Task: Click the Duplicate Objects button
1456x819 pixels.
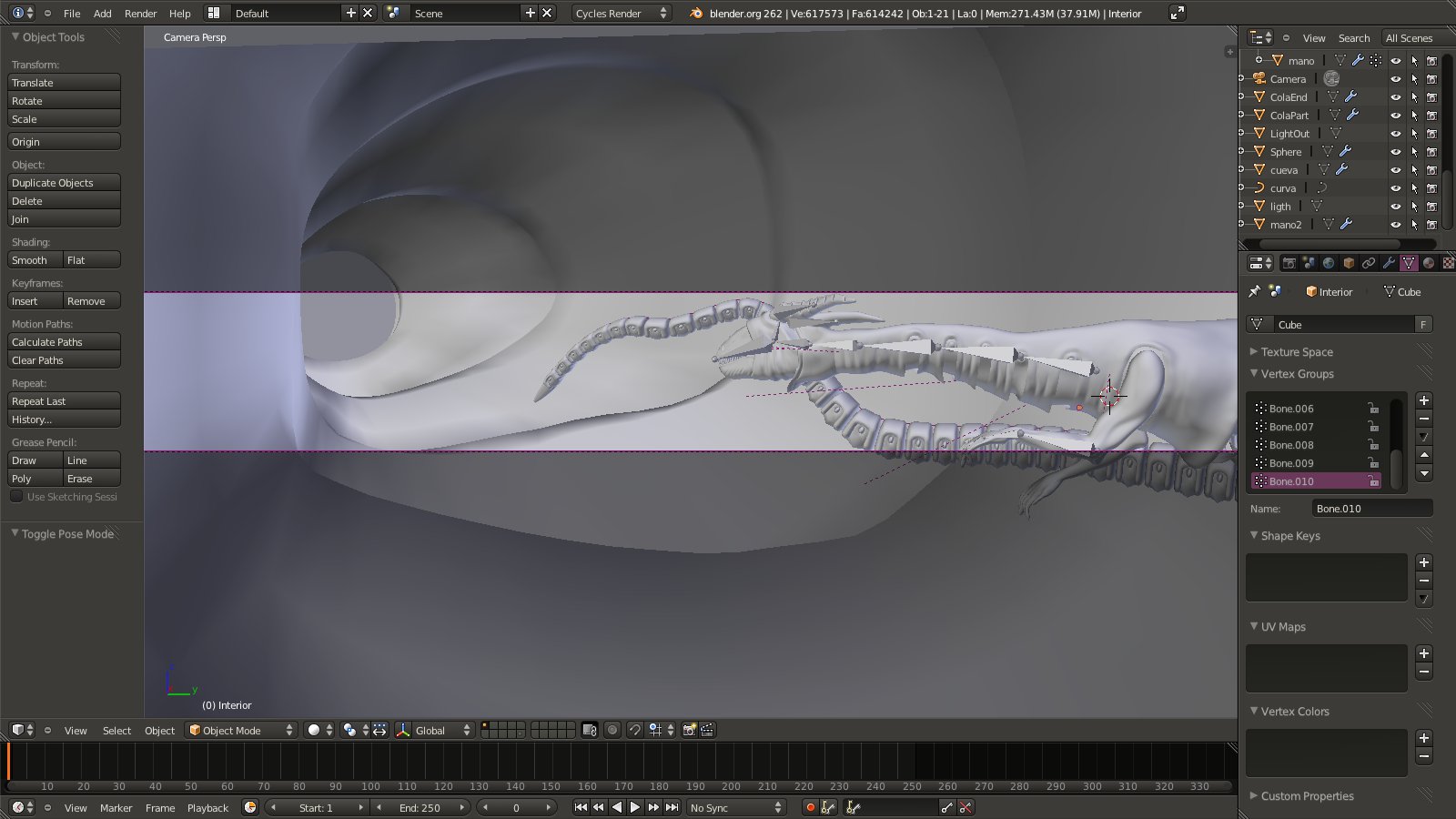Action: [64, 183]
